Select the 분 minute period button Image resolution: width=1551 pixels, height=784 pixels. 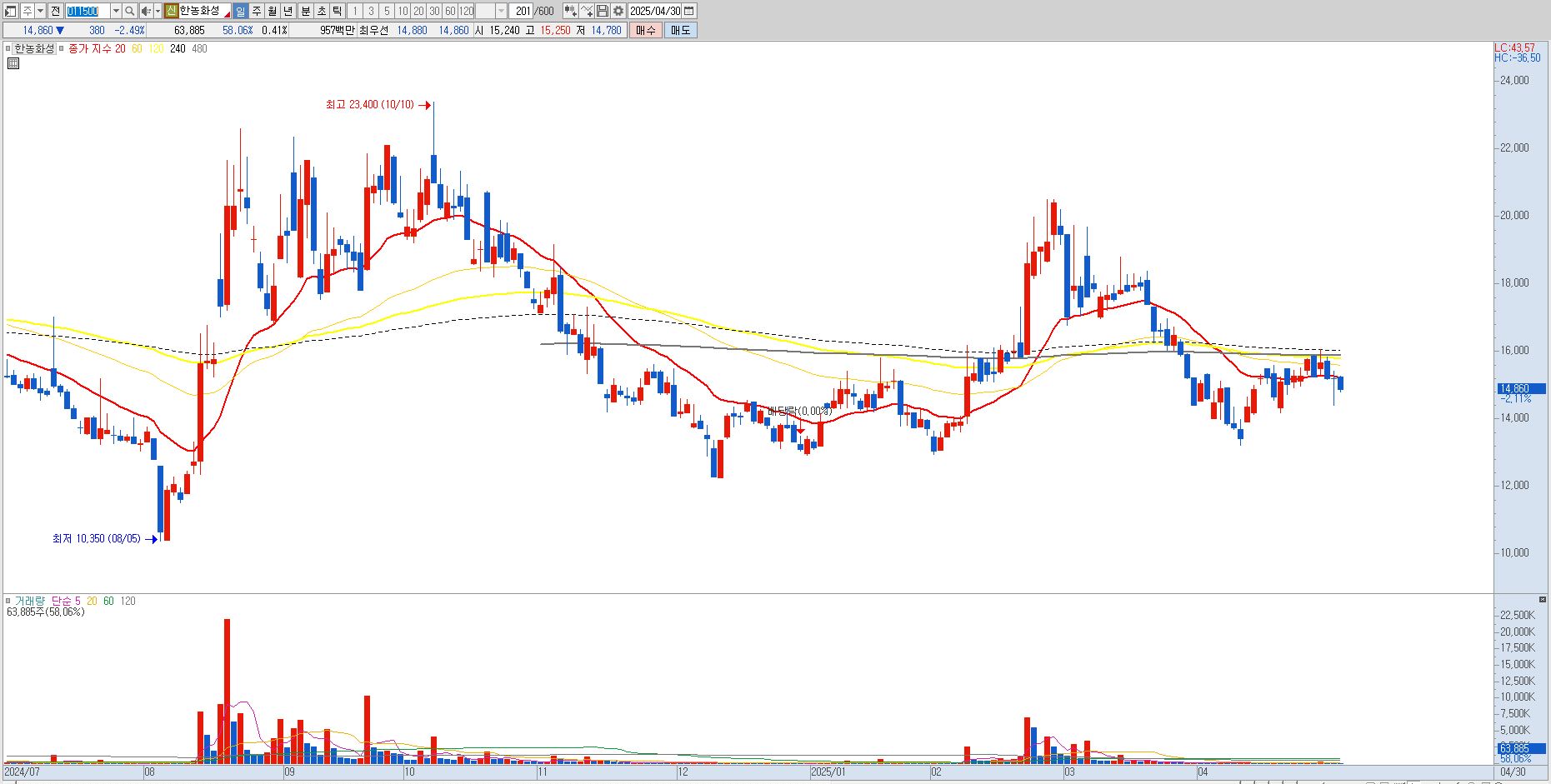click(x=305, y=11)
